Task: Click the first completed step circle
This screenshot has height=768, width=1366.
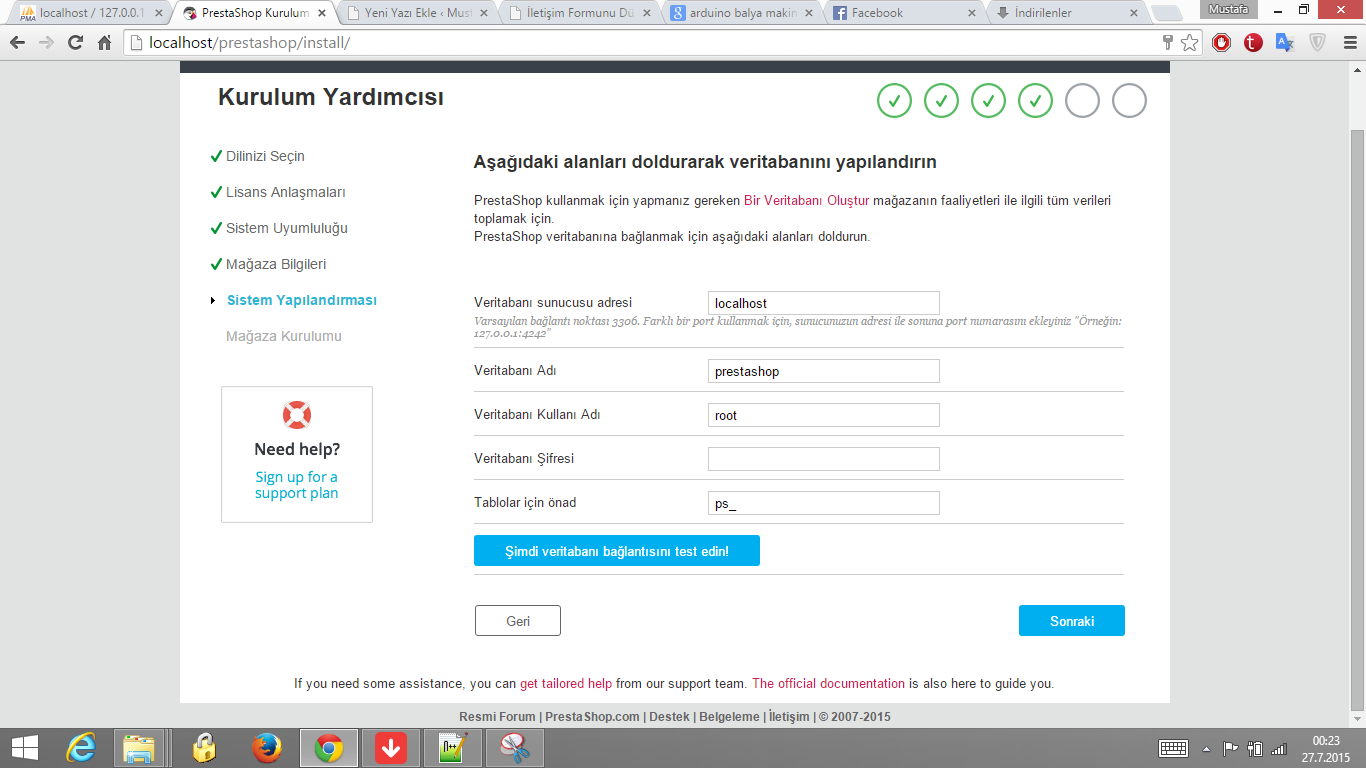Action: tap(895, 101)
